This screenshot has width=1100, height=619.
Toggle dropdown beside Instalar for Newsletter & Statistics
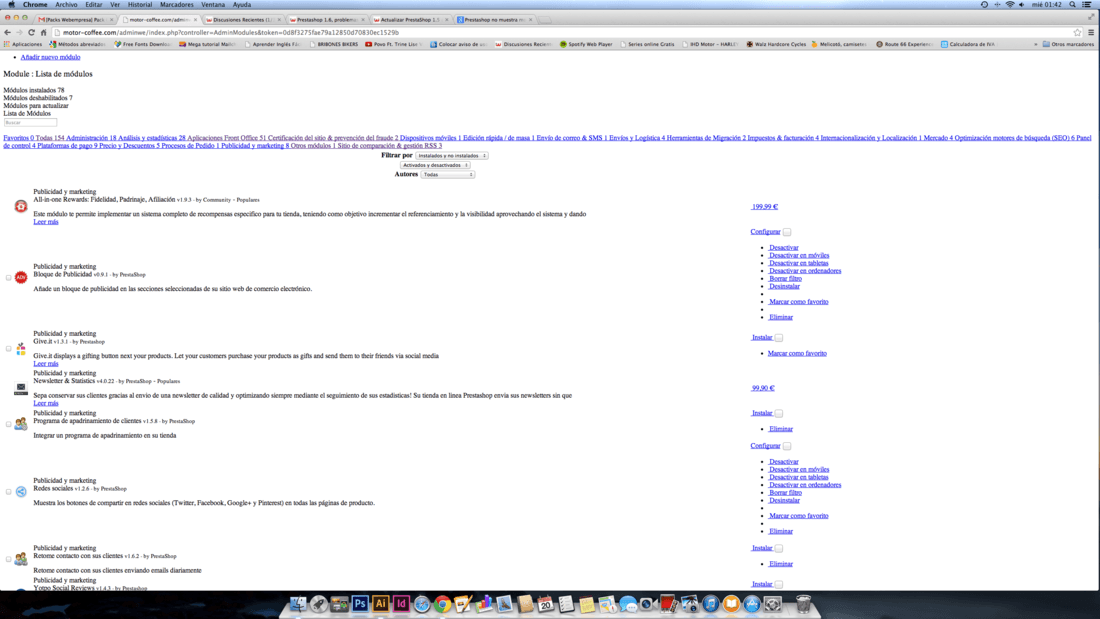pyautogui.click(x=779, y=413)
